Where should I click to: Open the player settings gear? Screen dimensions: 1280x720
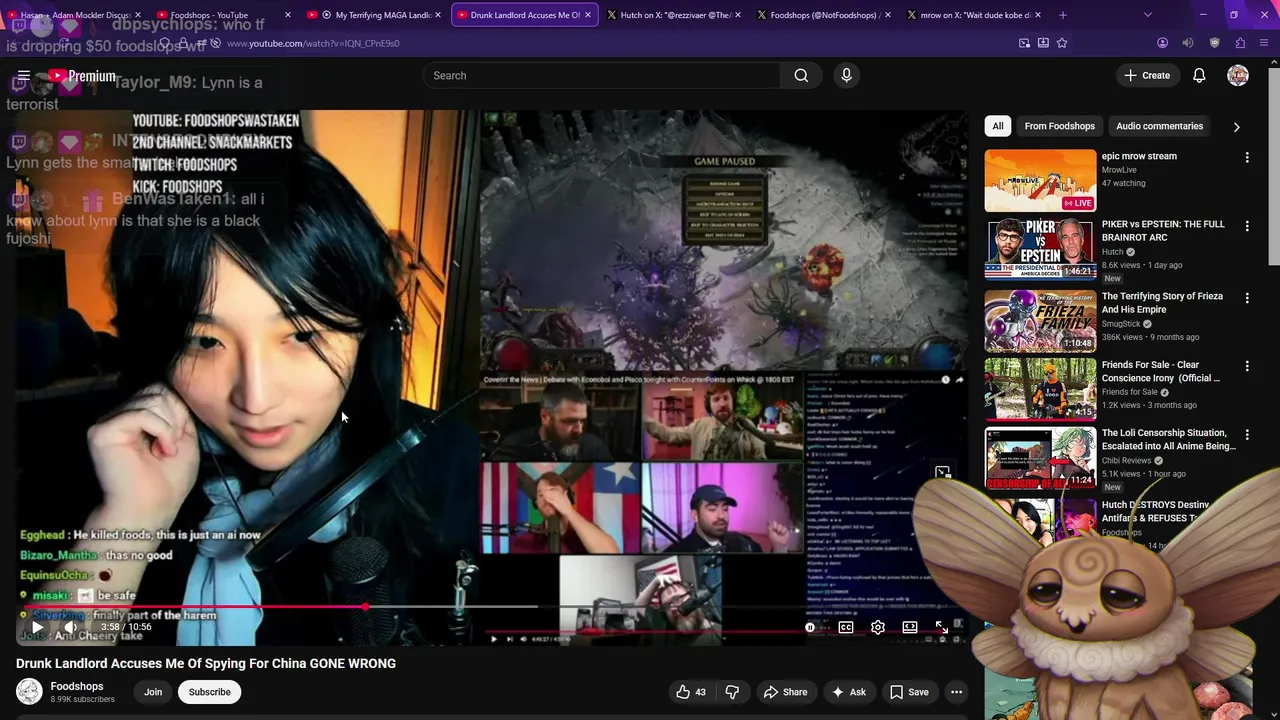pos(878,627)
